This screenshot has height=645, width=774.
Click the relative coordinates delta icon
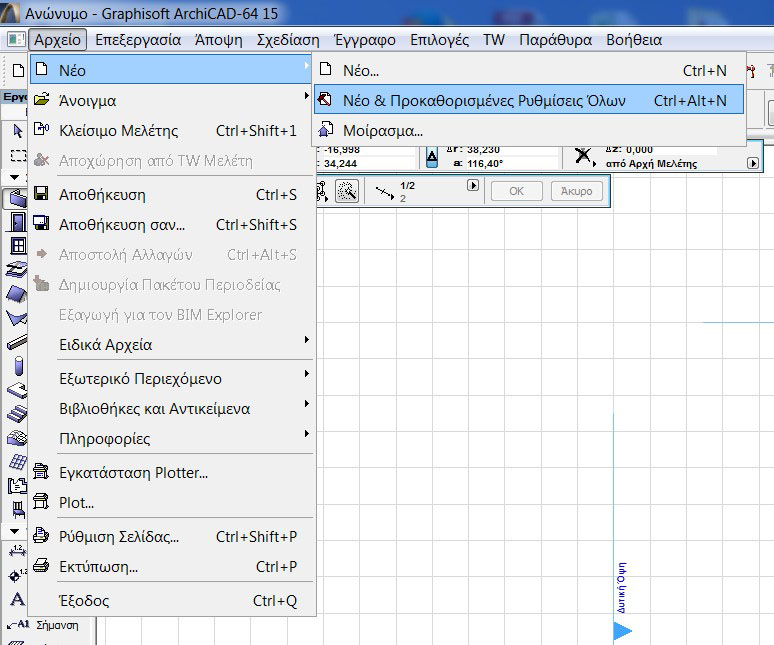pyautogui.click(x=432, y=158)
